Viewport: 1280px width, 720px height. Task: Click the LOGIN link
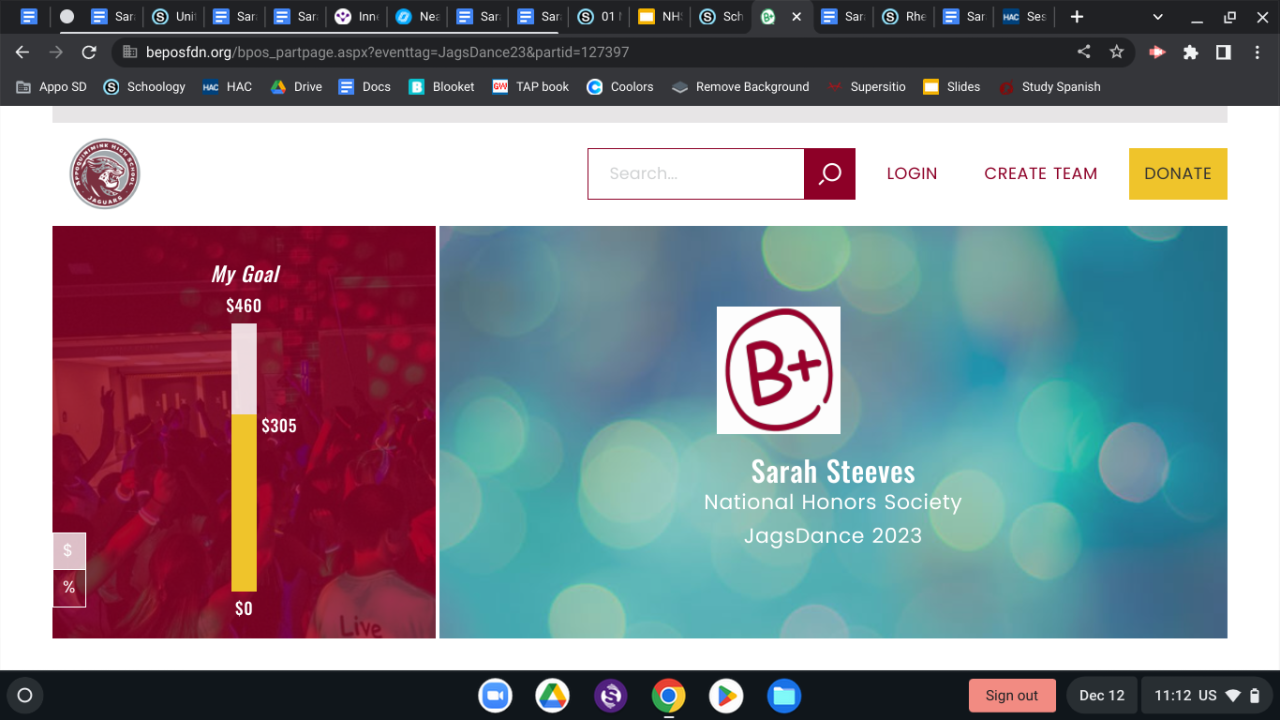click(x=912, y=174)
